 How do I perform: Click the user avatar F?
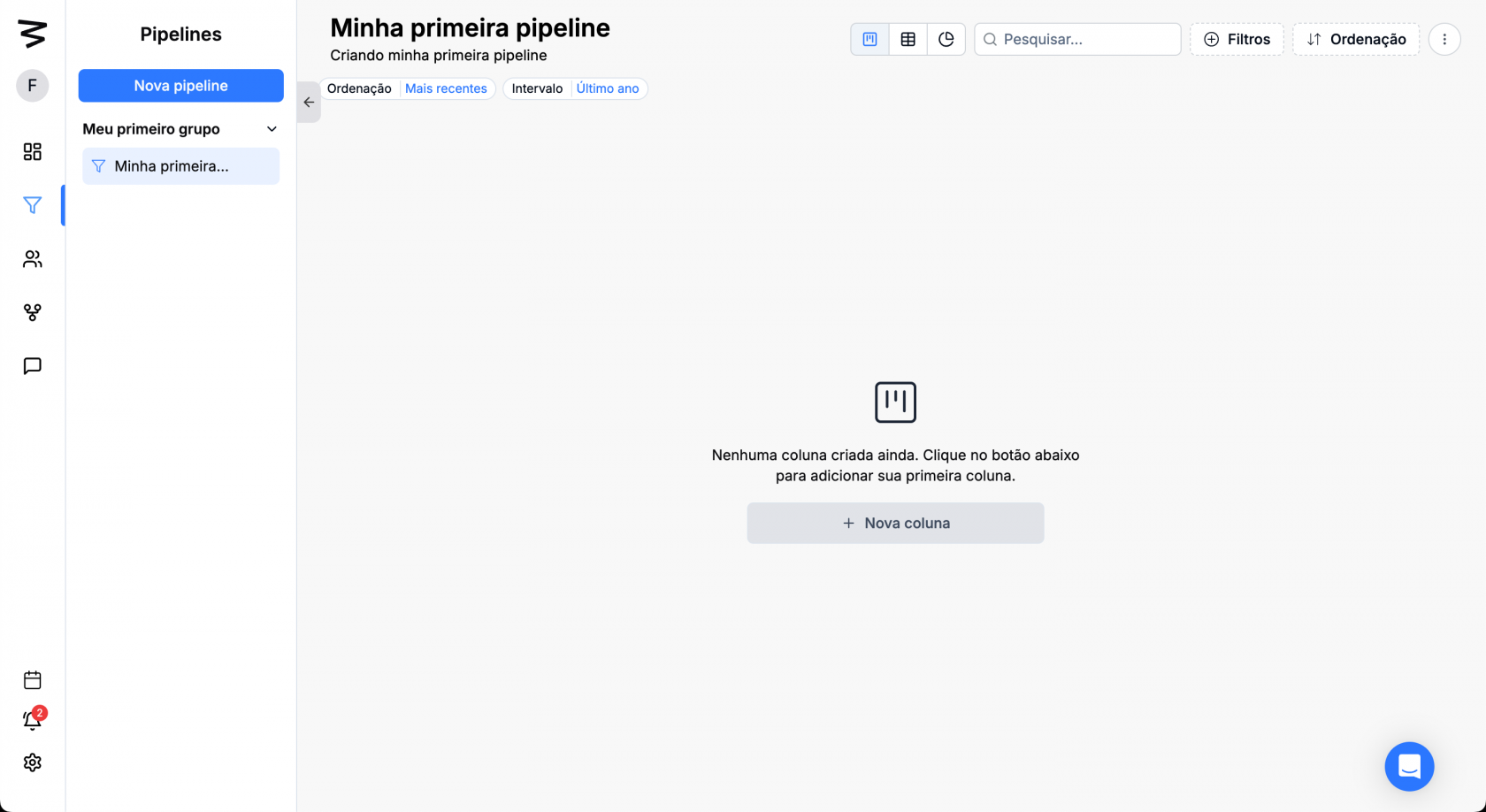tap(33, 86)
